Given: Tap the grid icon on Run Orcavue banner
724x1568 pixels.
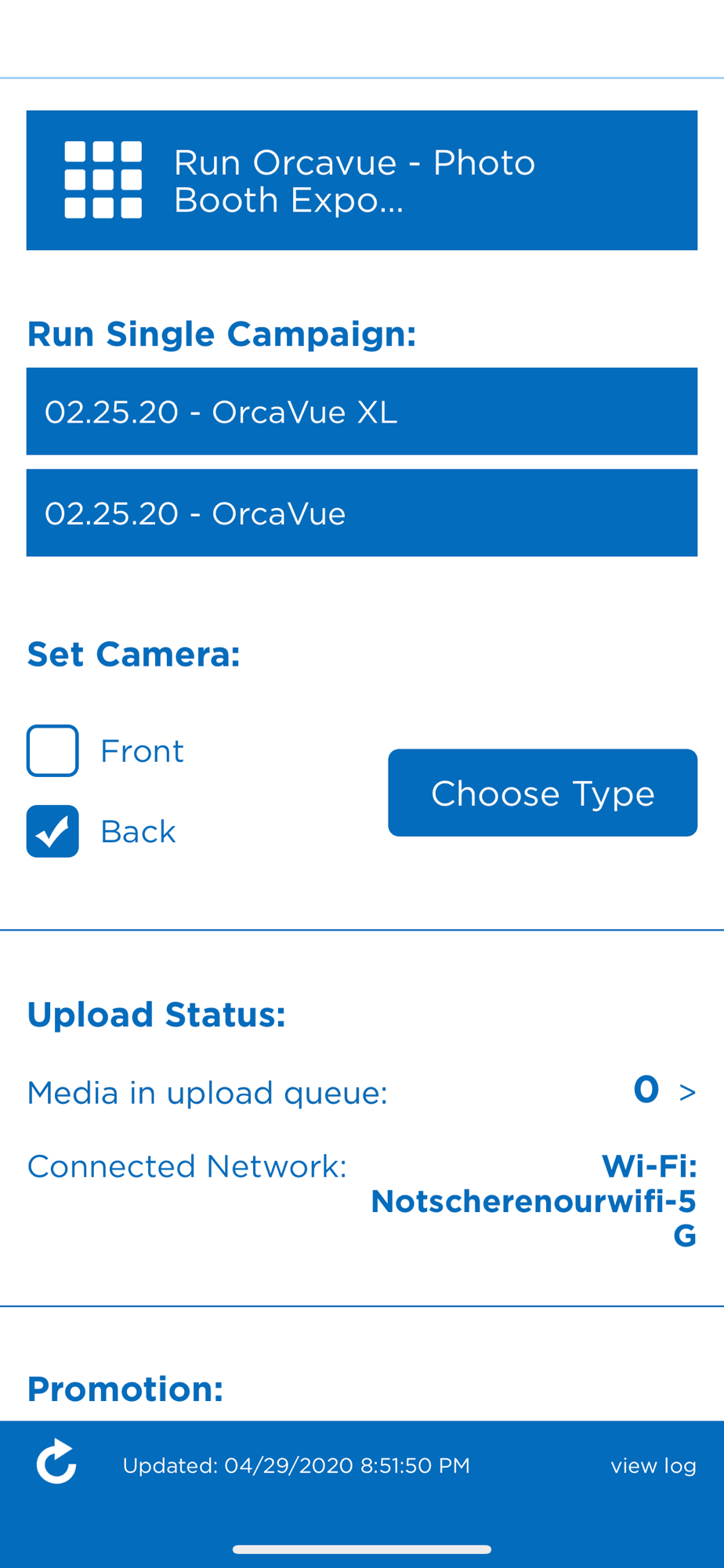Looking at the screenshot, I should 103,180.
